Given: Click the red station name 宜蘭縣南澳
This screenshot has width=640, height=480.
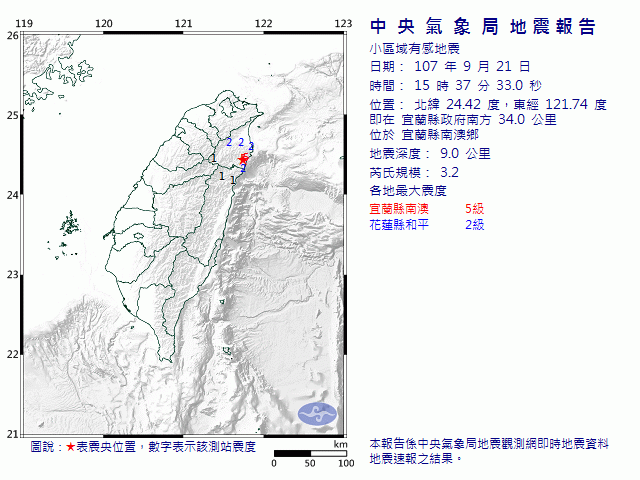Looking at the screenshot, I should (x=399, y=209).
